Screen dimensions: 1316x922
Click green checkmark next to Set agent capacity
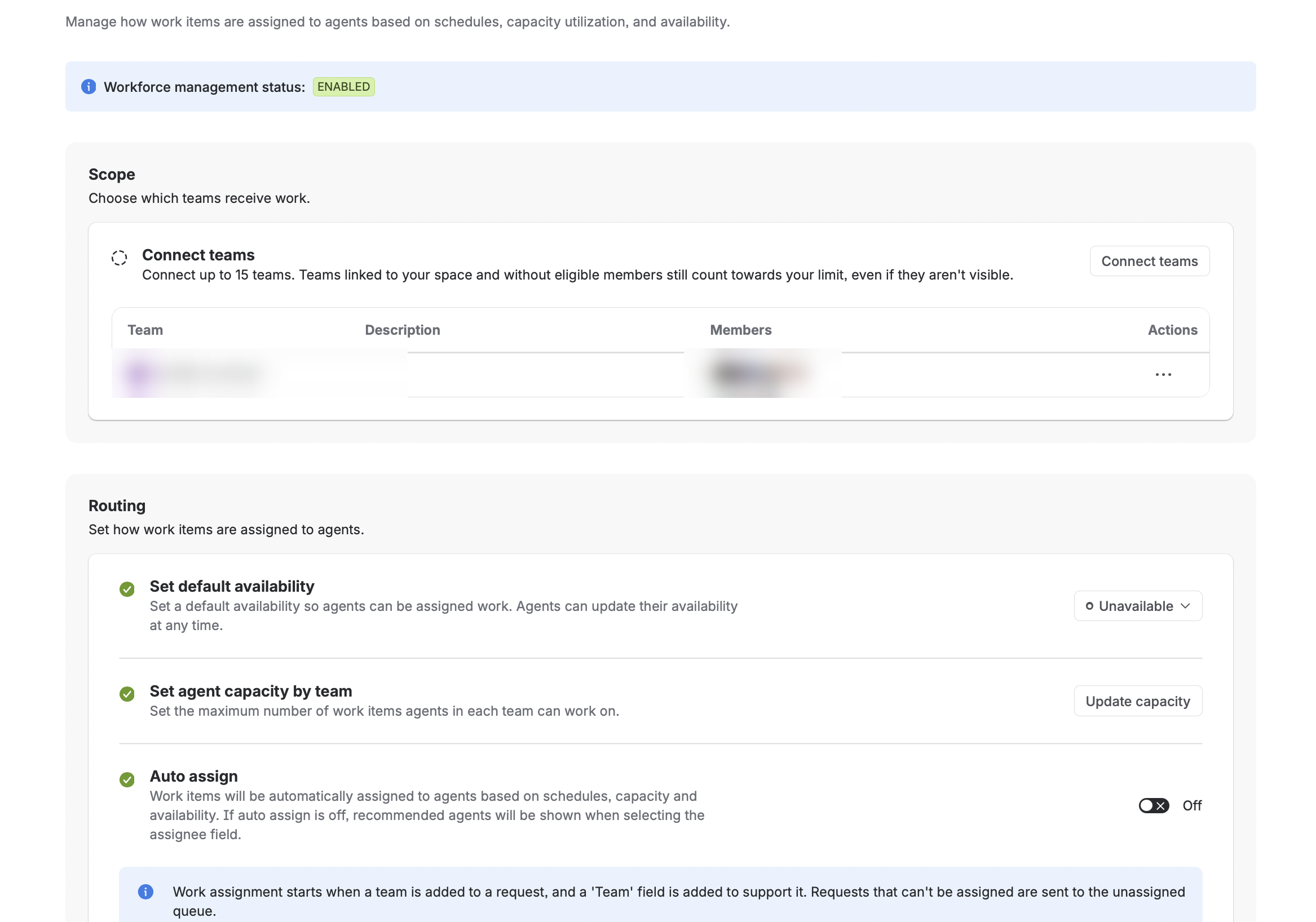click(127, 694)
